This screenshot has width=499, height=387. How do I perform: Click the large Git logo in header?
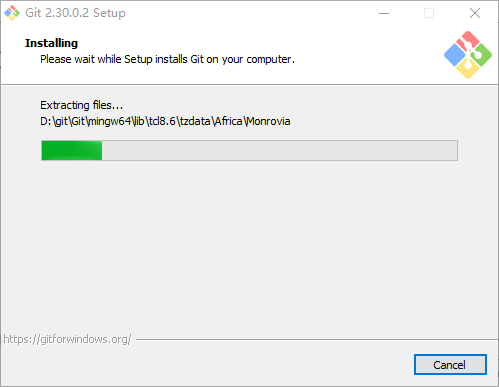[468, 55]
